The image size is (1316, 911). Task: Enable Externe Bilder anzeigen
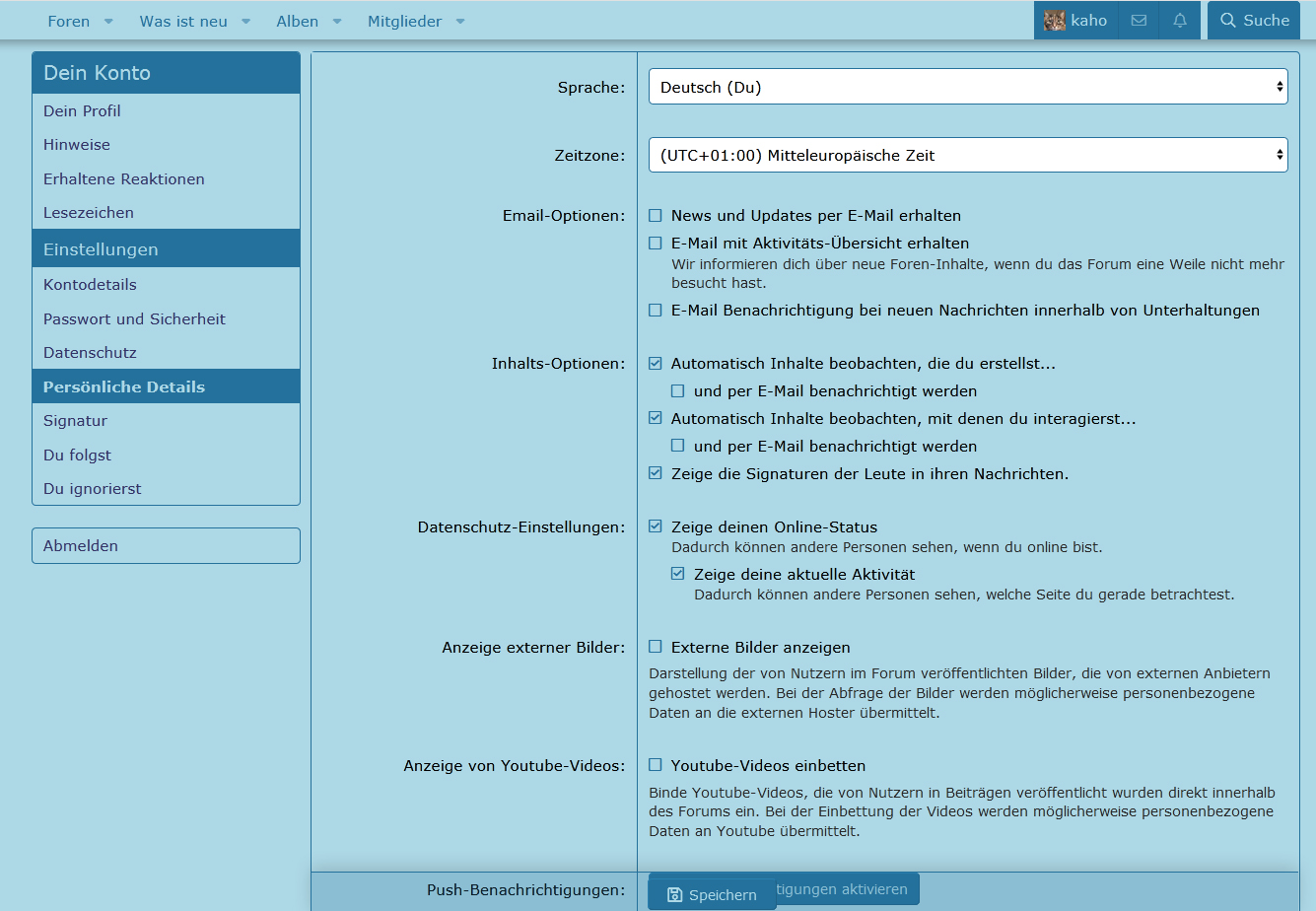coord(656,647)
